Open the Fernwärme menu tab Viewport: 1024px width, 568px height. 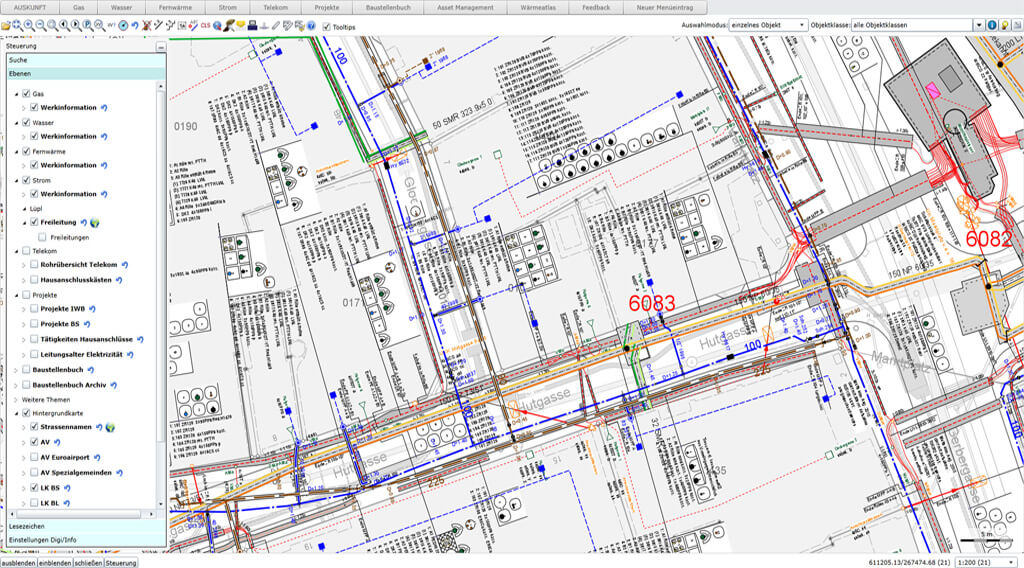pyautogui.click(x=173, y=7)
